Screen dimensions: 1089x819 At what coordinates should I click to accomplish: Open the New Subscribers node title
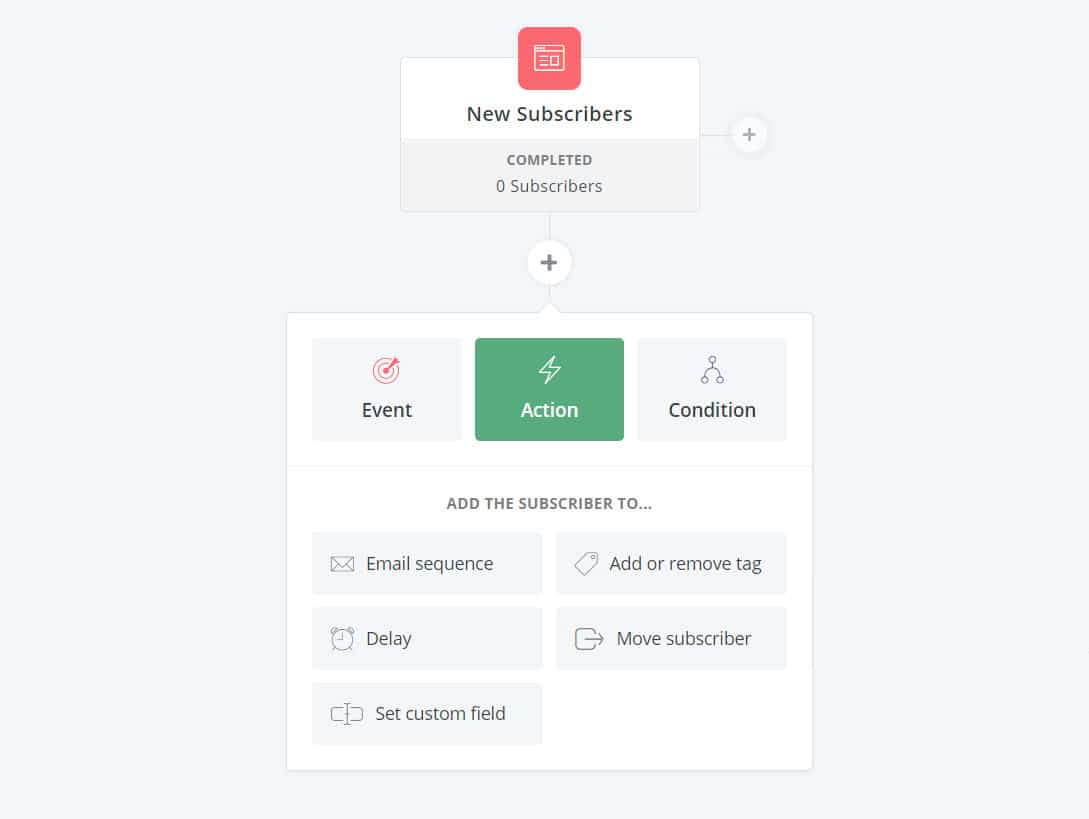[x=549, y=114]
